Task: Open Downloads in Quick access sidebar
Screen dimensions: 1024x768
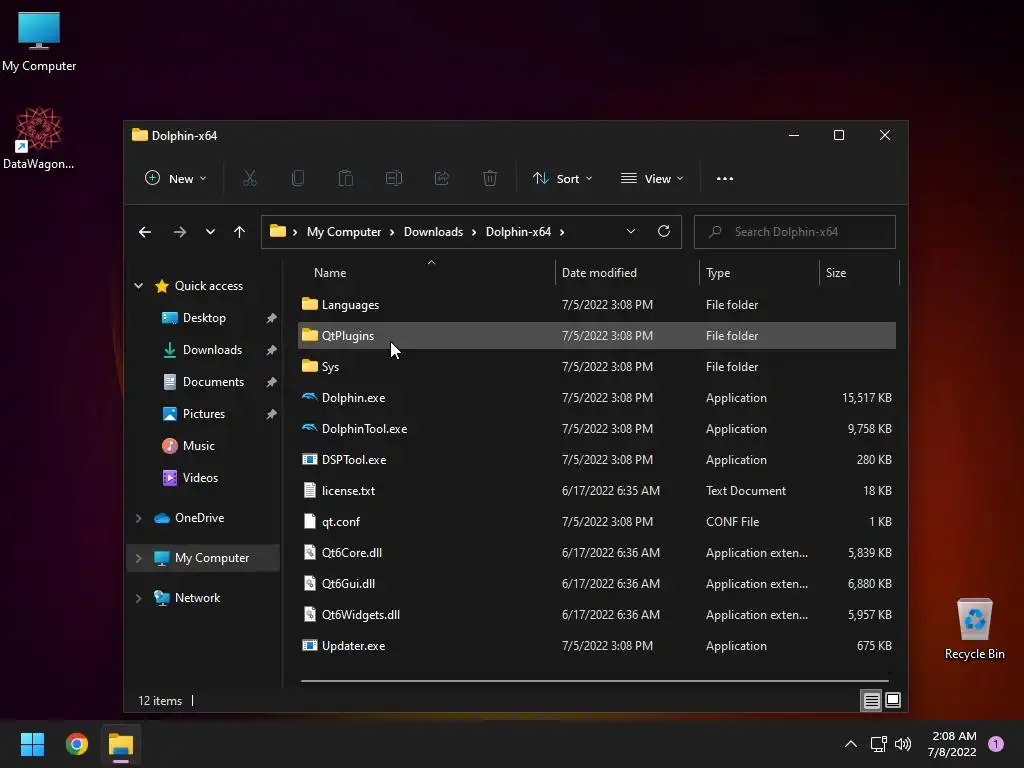Action: coord(212,349)
